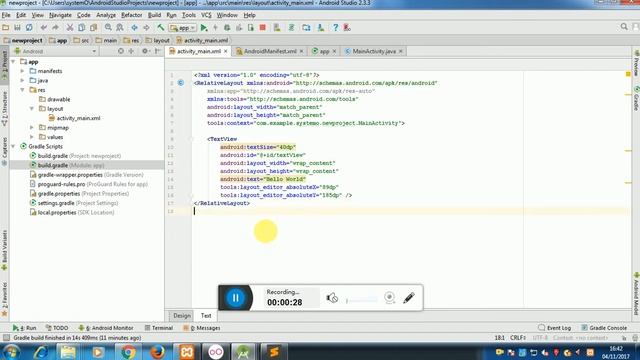Click the speaker icon in recorder
Image resolution: width=640 pixels, height=360 pixels.
click(x=332, y=298)
